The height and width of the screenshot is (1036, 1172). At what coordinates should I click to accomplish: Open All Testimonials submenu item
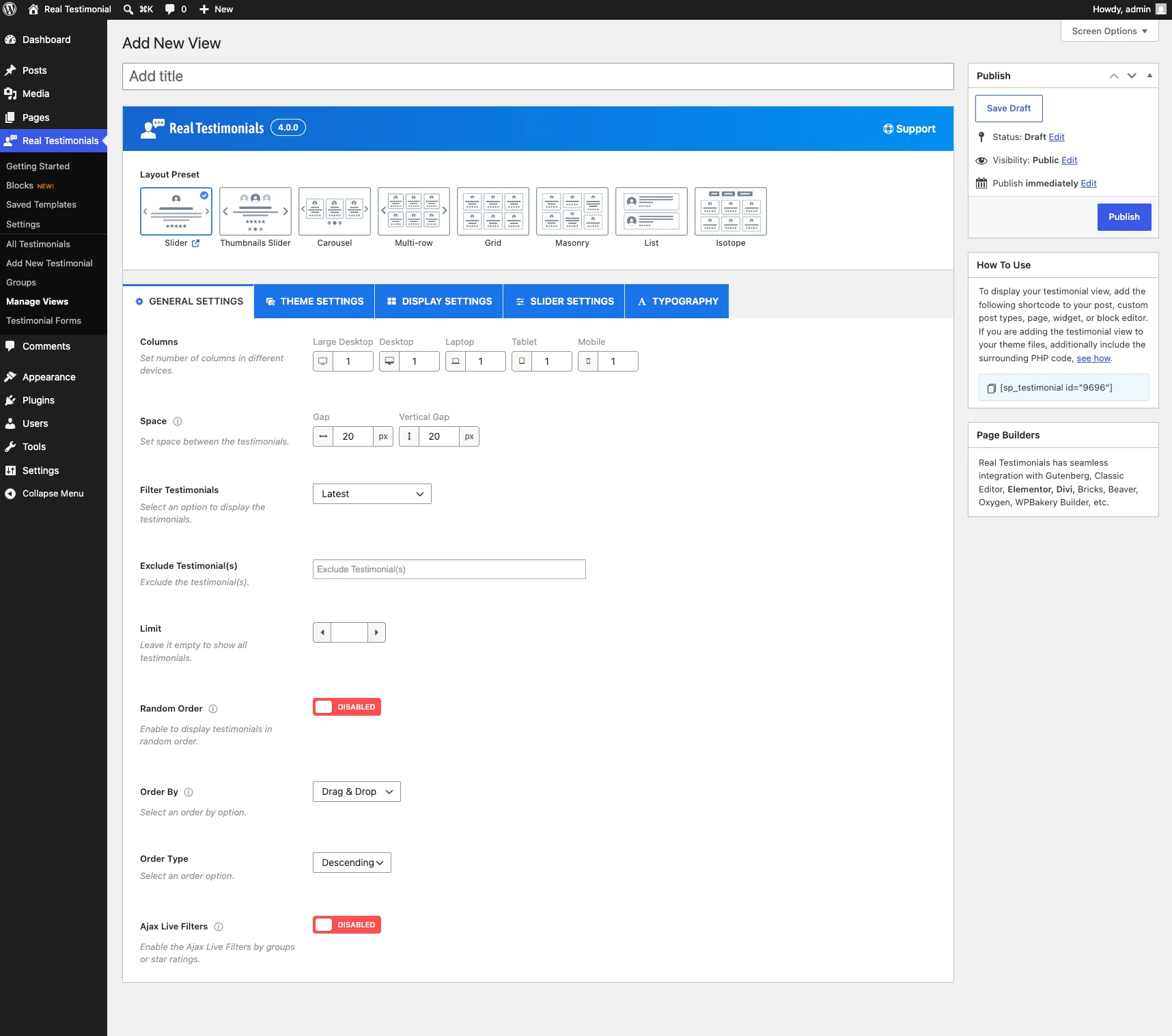[38, 244]
